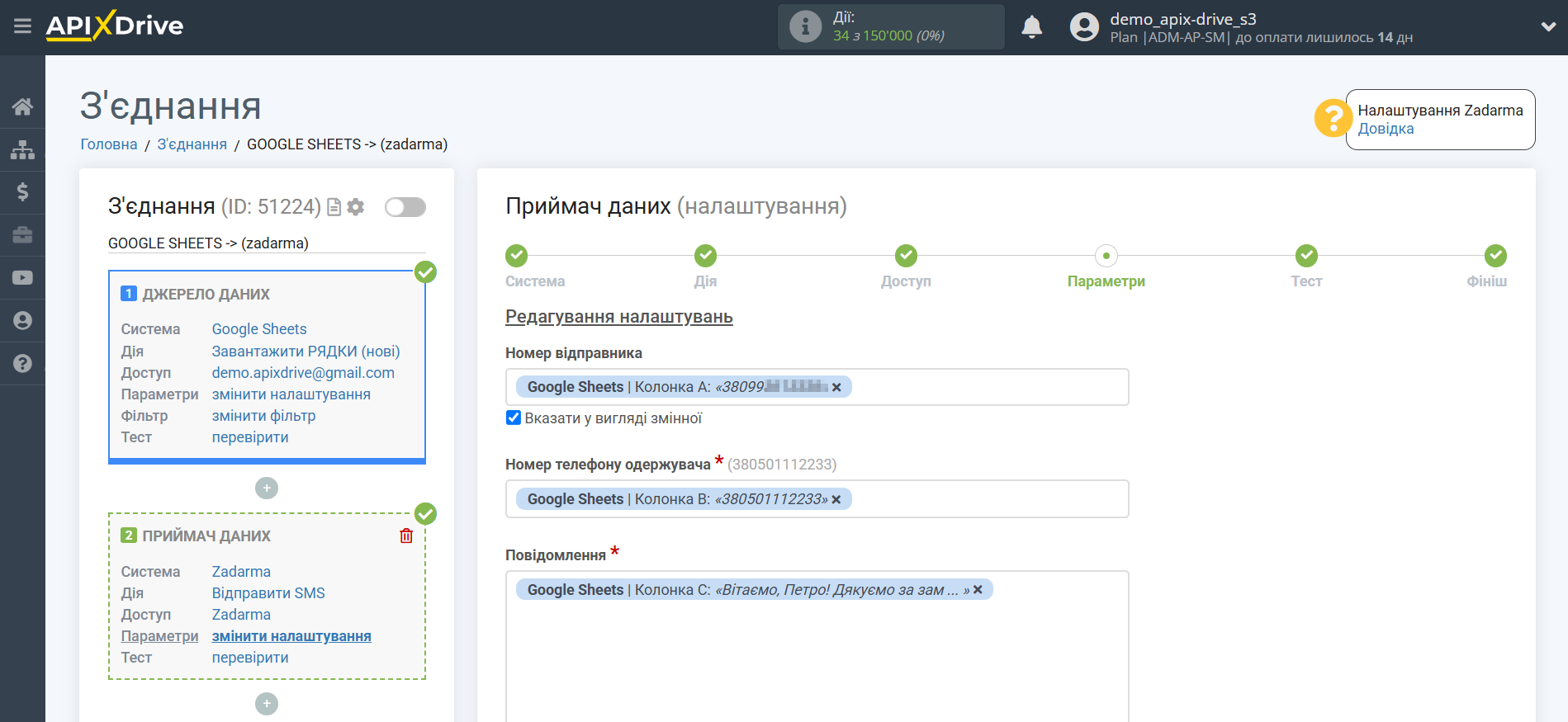Open the connection settings gear icon
This screenshot has height=722, width=1568.
[x=356, y=207]
